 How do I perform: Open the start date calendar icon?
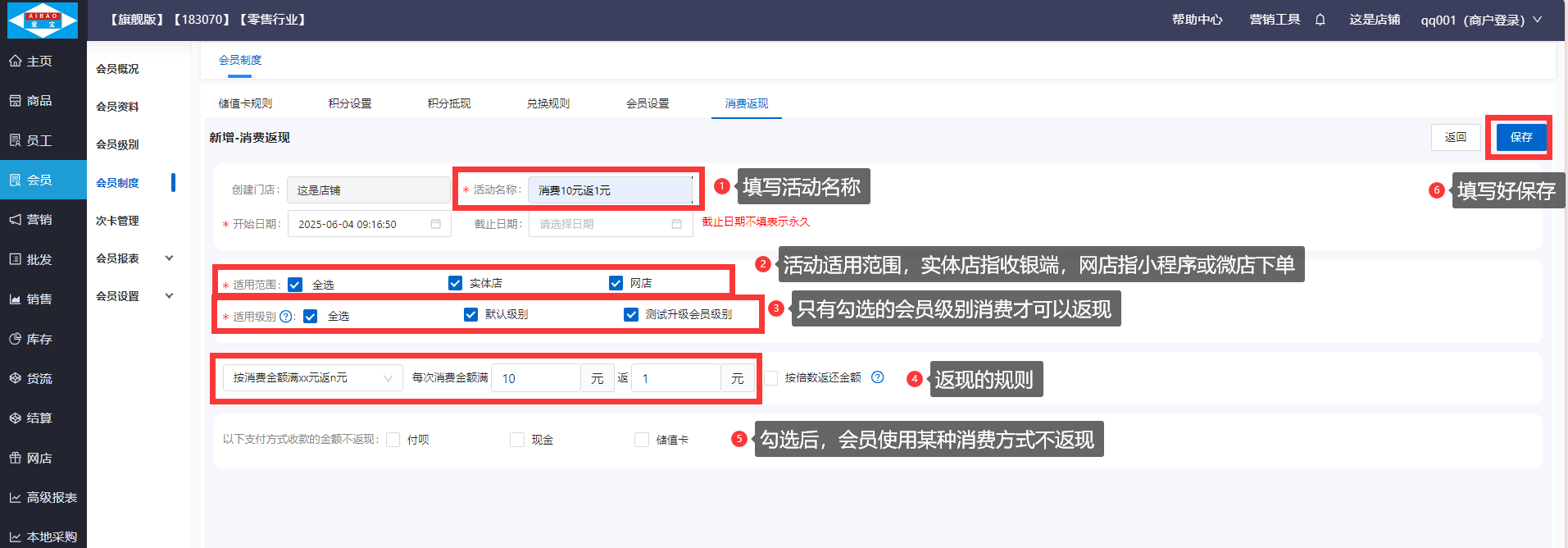[x=435, y=224]
